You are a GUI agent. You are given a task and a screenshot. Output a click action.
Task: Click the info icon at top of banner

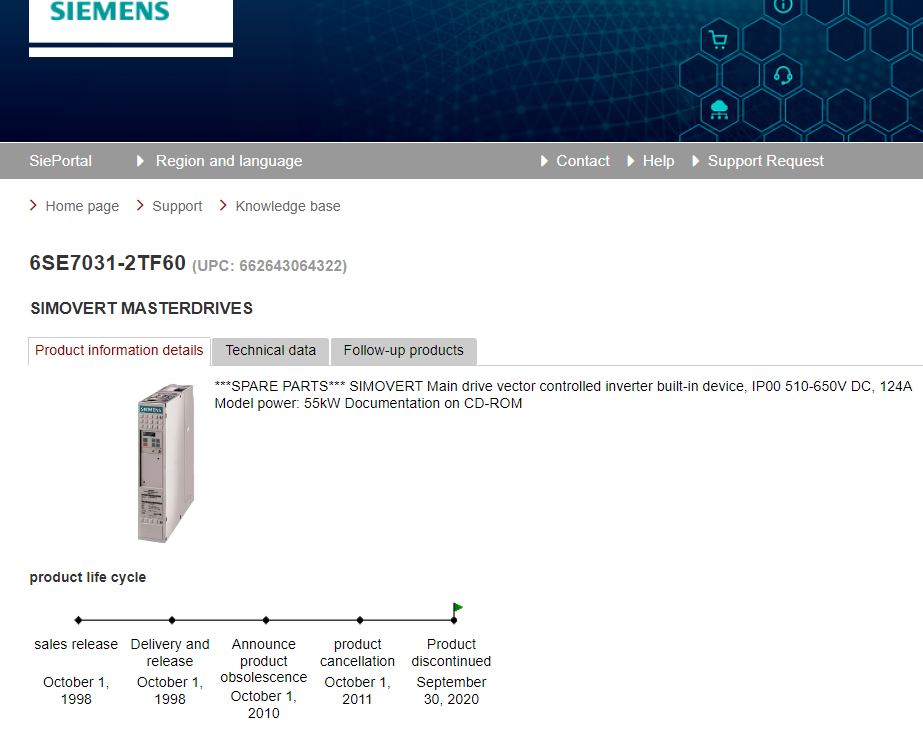[782, 5]
